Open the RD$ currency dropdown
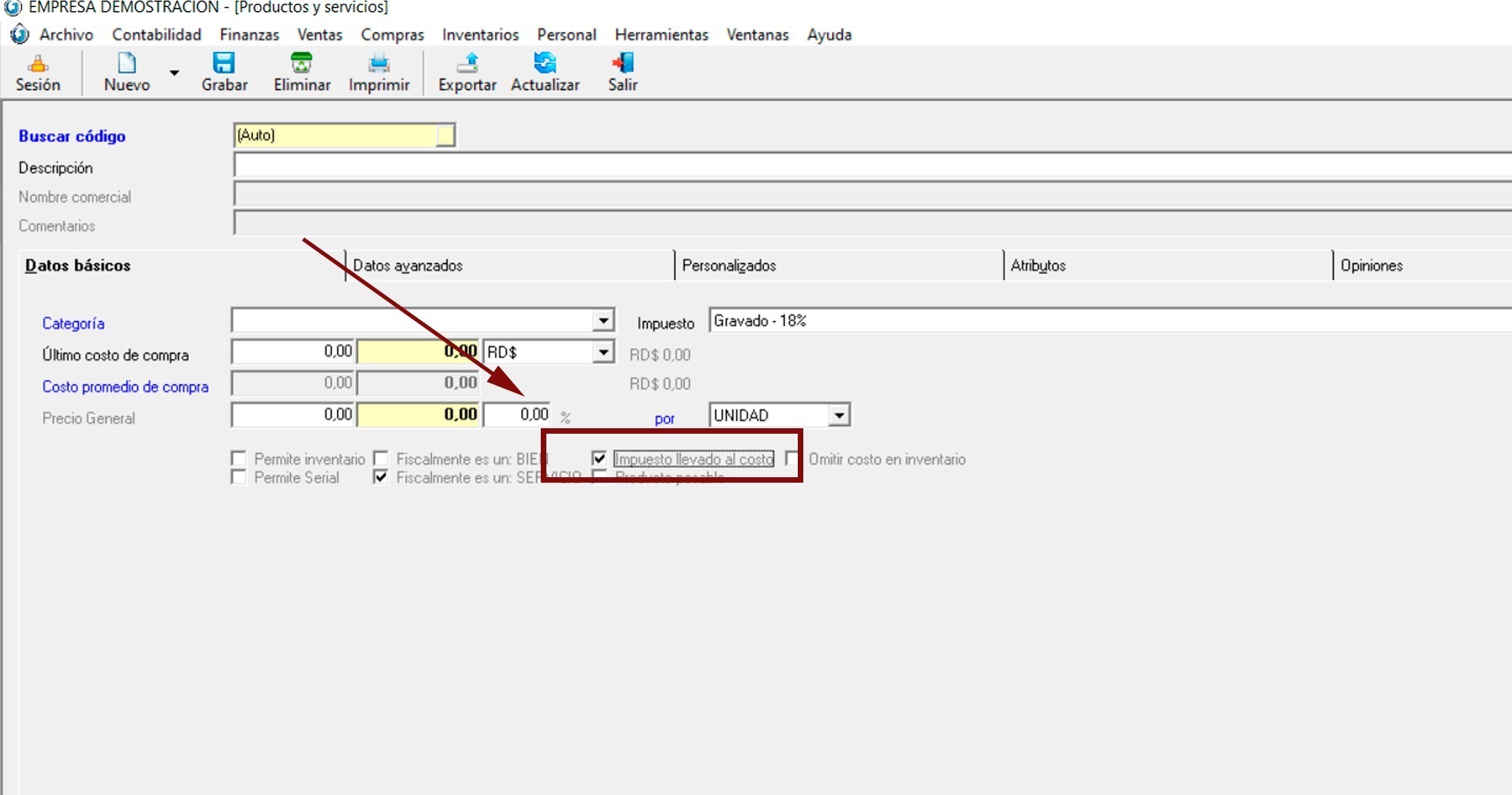This screenshot has width=1512, height=795. [x=603, y=352]
